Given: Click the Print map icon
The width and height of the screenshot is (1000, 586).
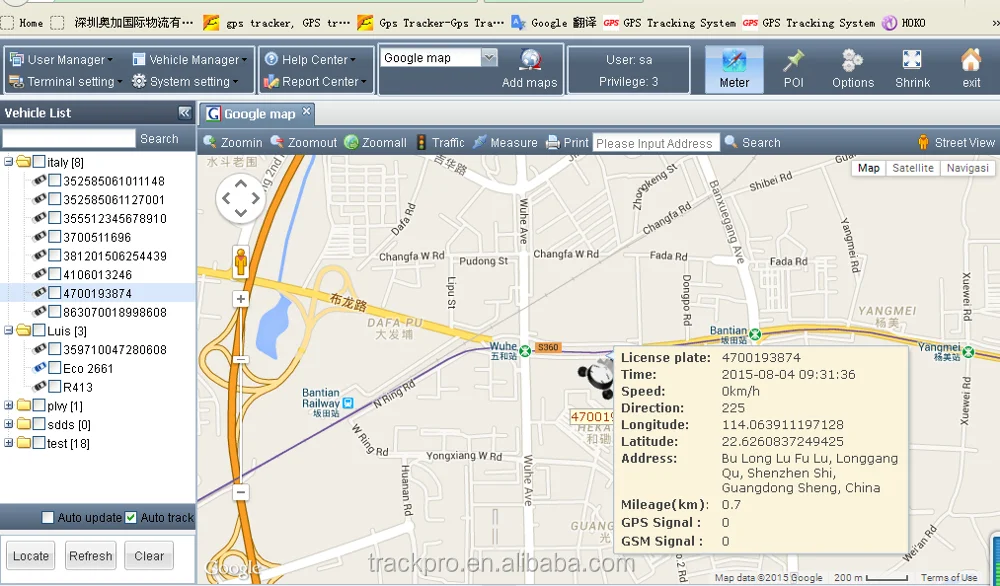Looking at the screenshot, I should [x=567, y=142].
